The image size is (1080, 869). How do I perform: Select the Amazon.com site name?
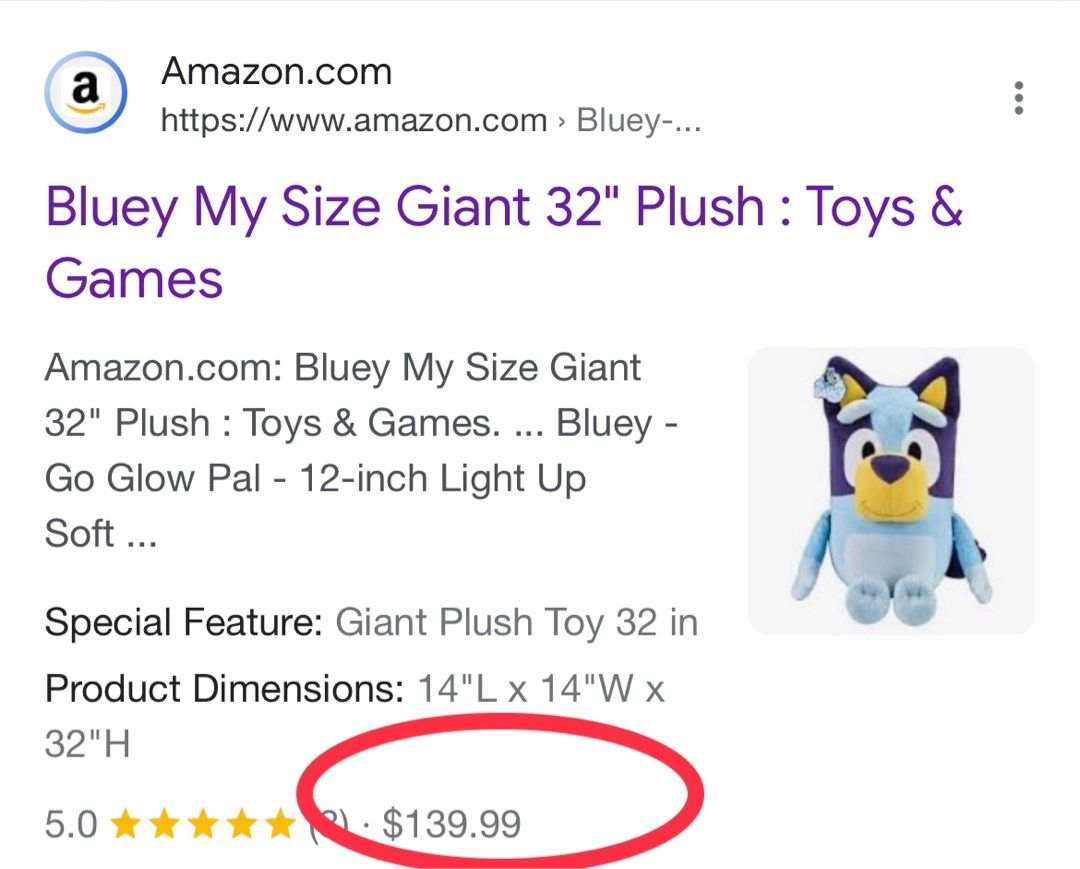[x=276, y=72]
